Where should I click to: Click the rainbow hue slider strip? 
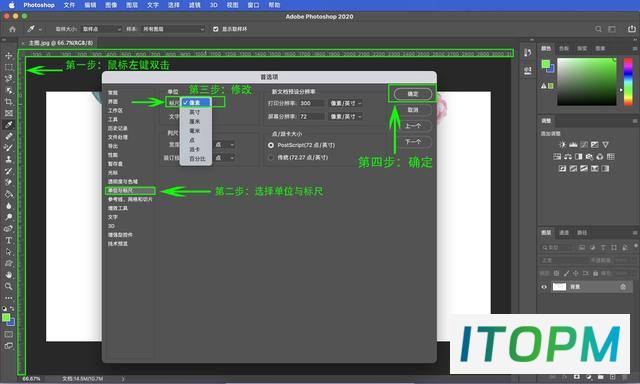coord(628,82)
